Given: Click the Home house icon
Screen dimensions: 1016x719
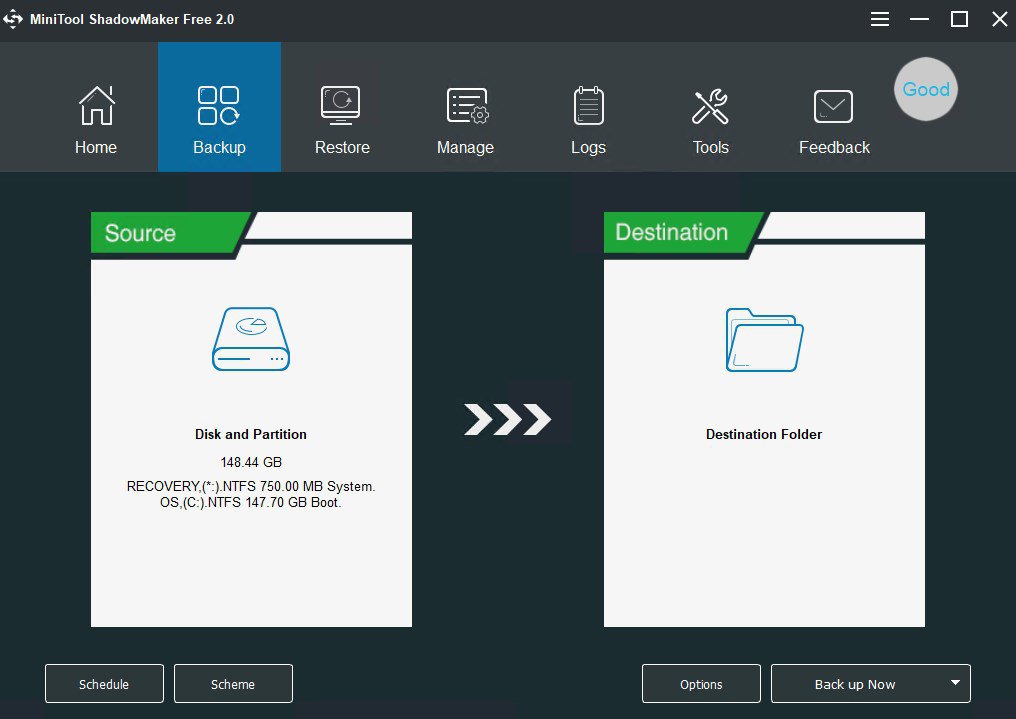Looking at the screenshot, I should 96,106.
